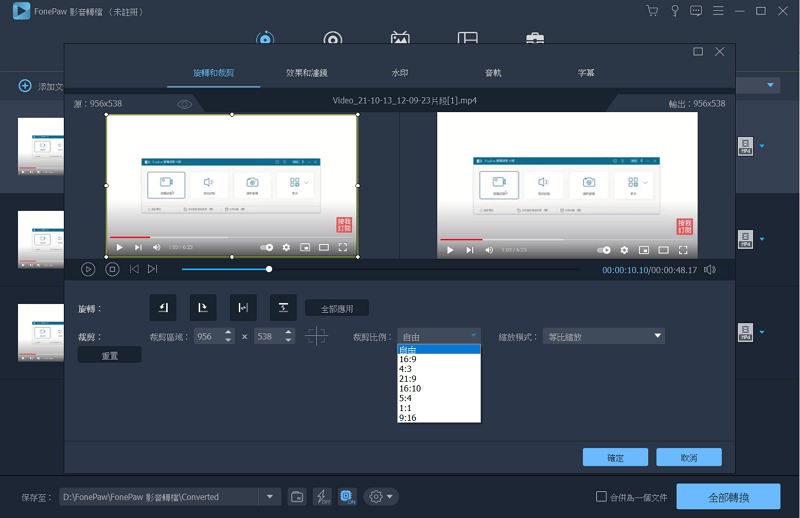Toggle the source preview eye icon
800x518 pixels.
coord(185,104)
